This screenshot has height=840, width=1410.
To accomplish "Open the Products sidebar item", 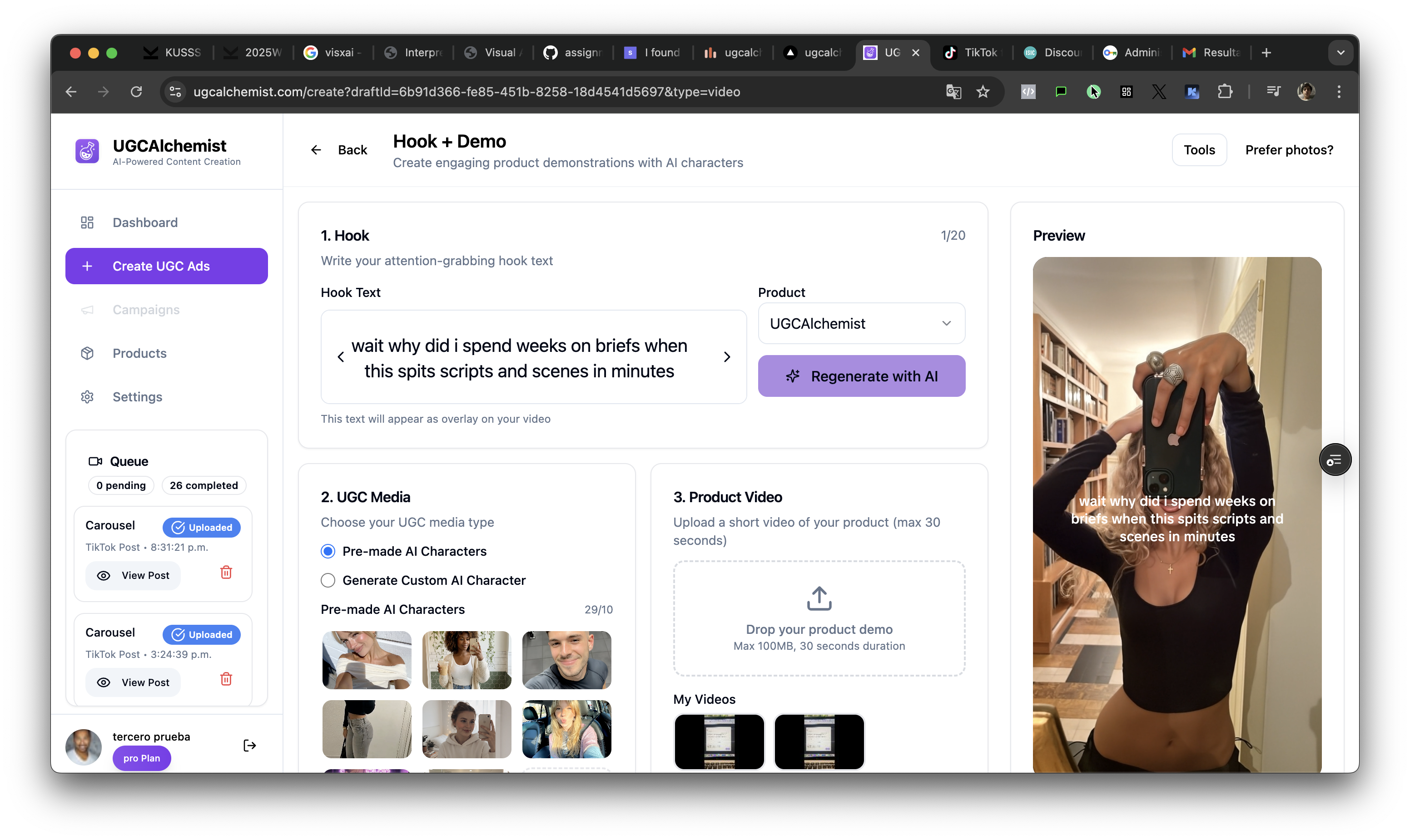I will pos(139,353).
